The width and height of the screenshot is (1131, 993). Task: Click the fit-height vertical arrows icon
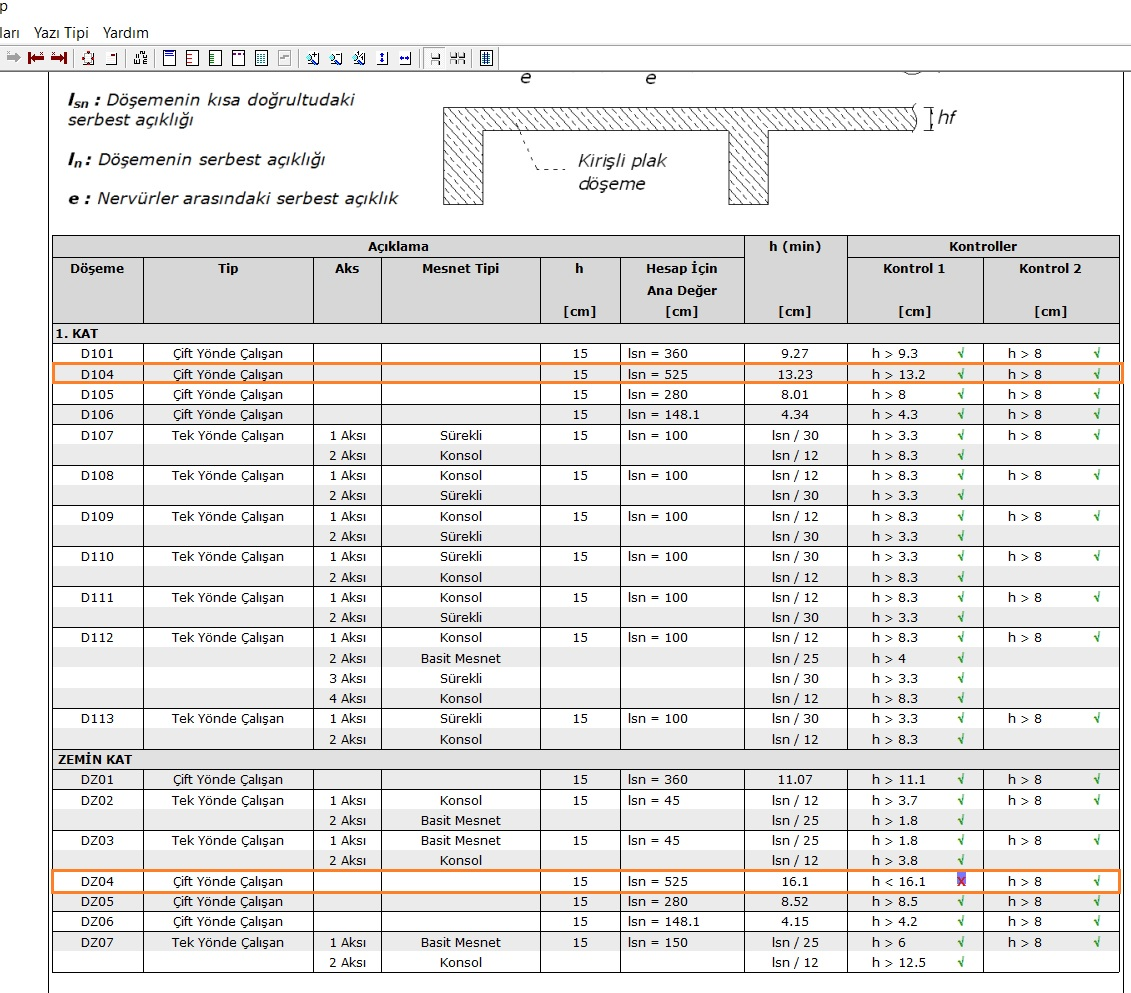[383, 58]
